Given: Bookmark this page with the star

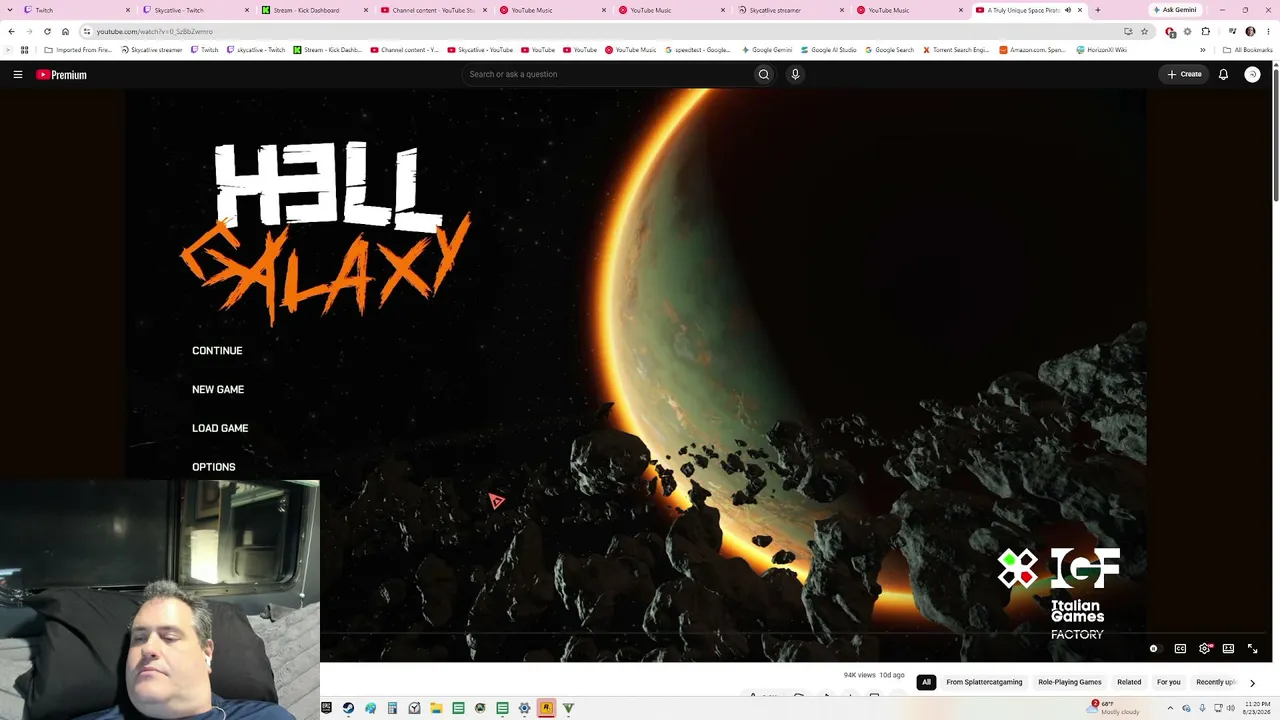Looking at the screenshot, I should [1144, 31].
